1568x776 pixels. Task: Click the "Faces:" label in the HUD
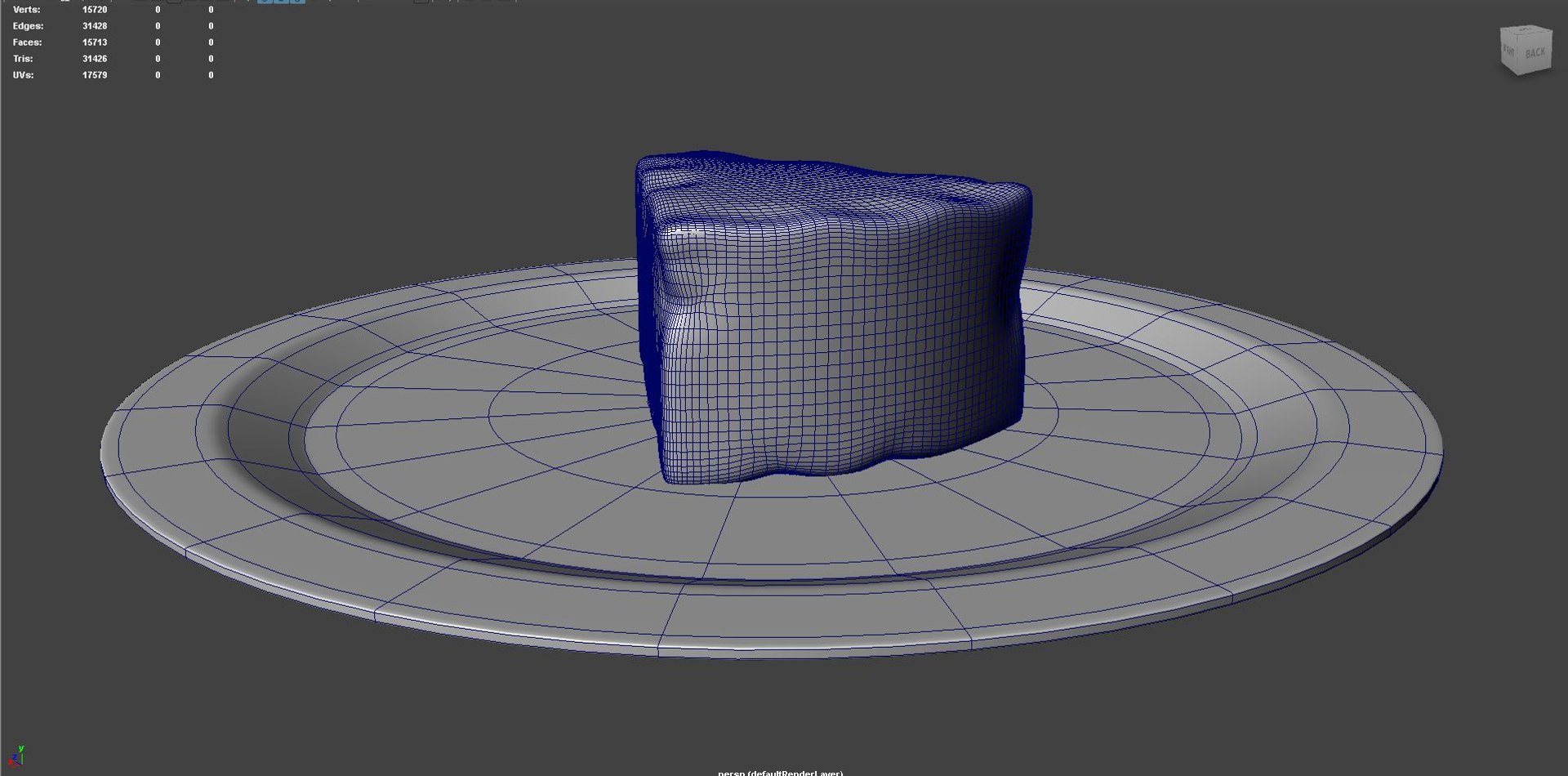point(27,42)
